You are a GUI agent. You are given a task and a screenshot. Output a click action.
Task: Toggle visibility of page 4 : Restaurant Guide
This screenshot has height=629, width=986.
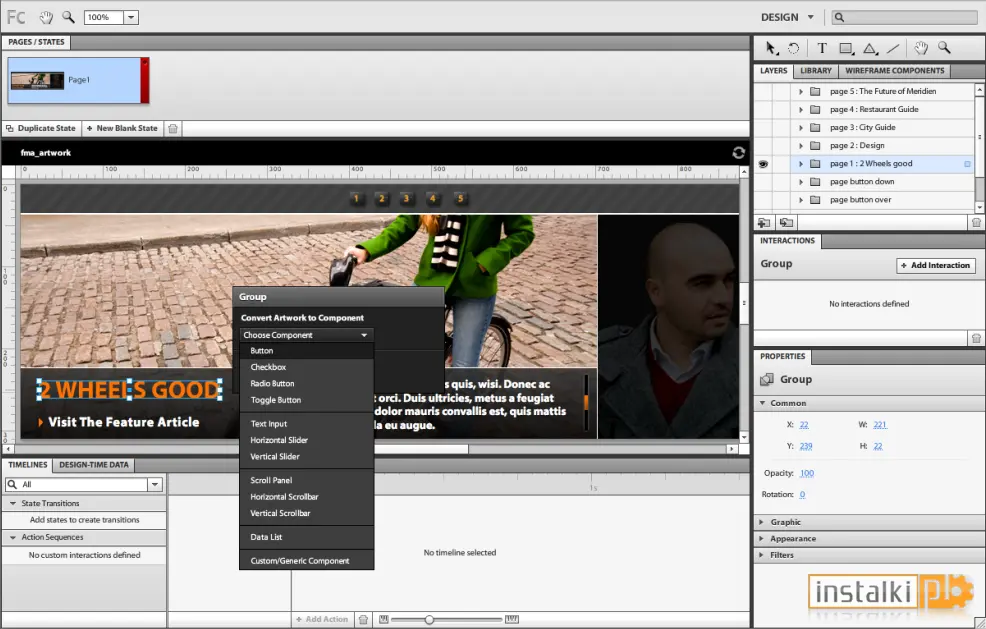pyautogui.click(x=763, y=109)
